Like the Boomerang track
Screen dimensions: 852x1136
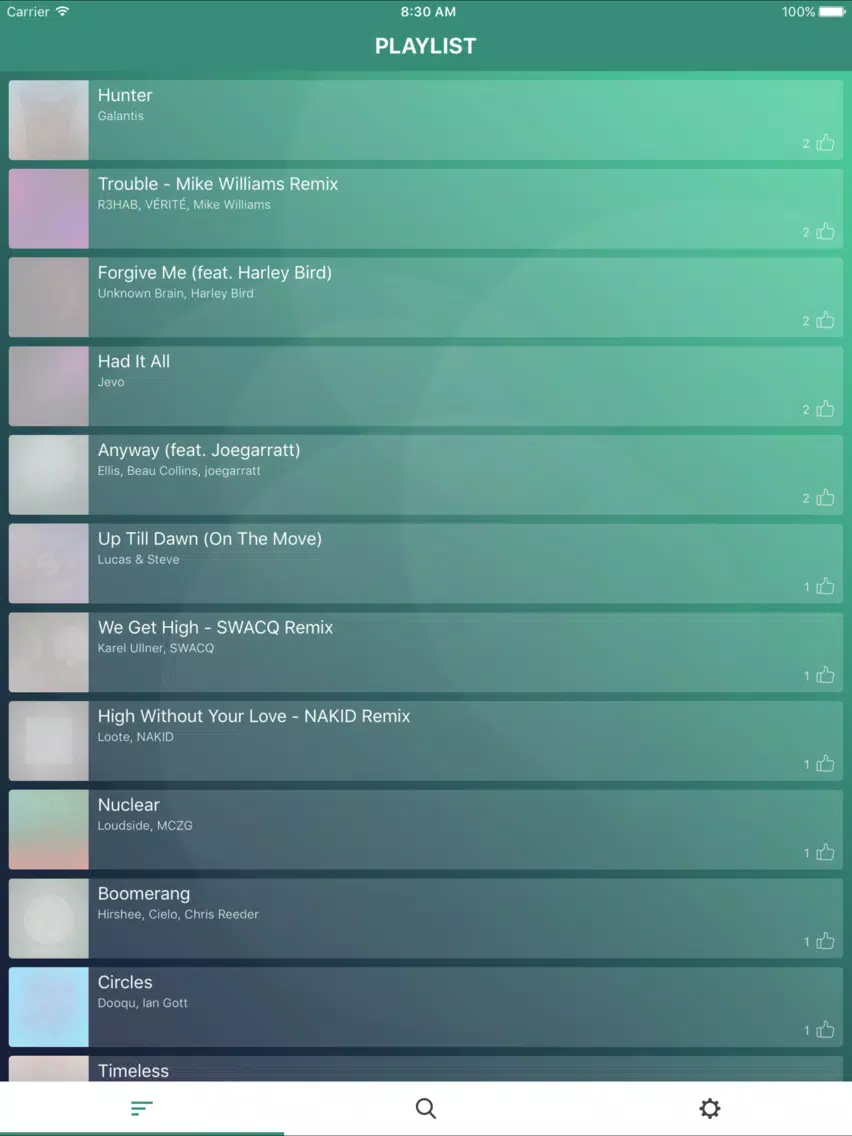click(825, 941)
